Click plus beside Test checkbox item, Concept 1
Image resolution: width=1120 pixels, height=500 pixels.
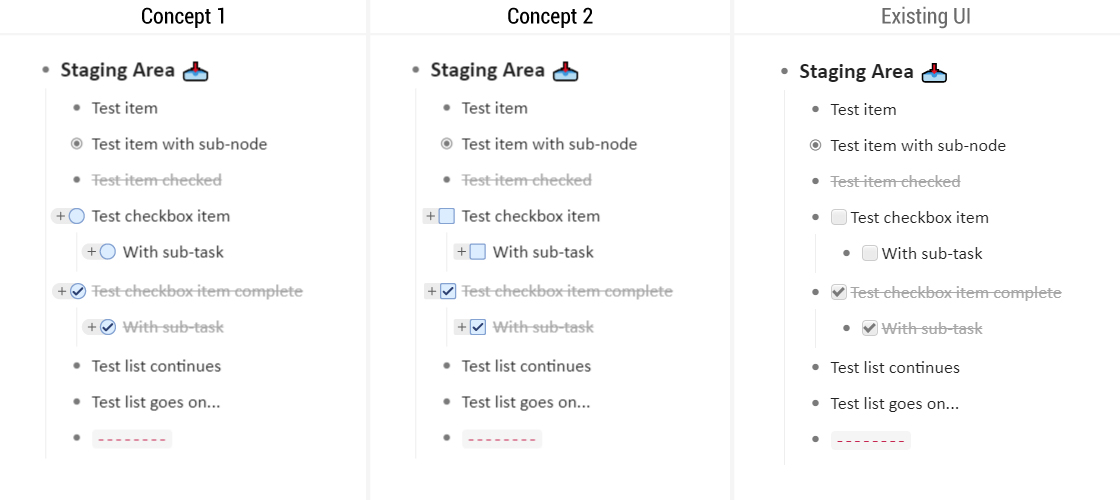pos(60,216)
